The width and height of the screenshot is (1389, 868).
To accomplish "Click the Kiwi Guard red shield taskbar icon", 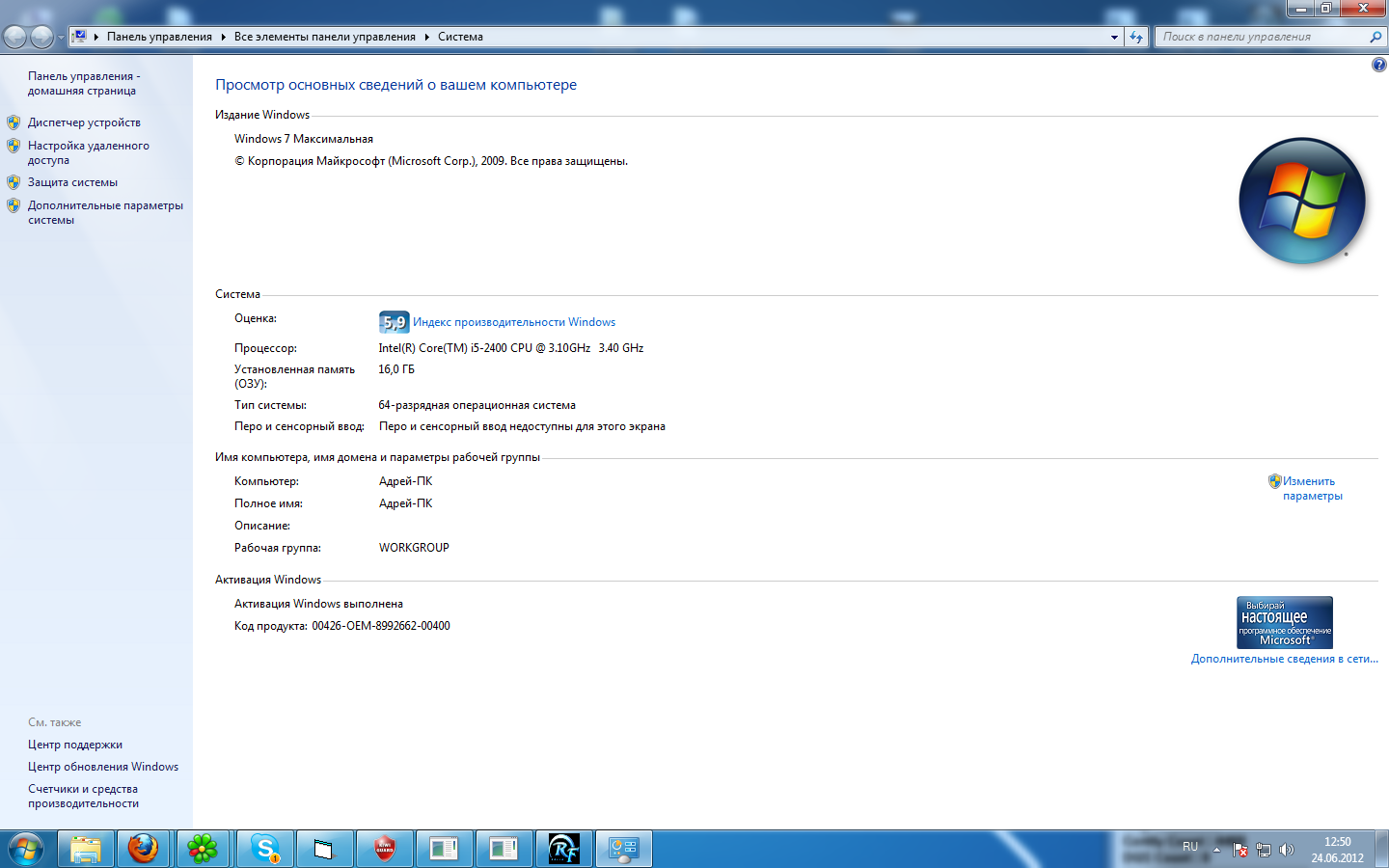I will click(x=384, y=849).
